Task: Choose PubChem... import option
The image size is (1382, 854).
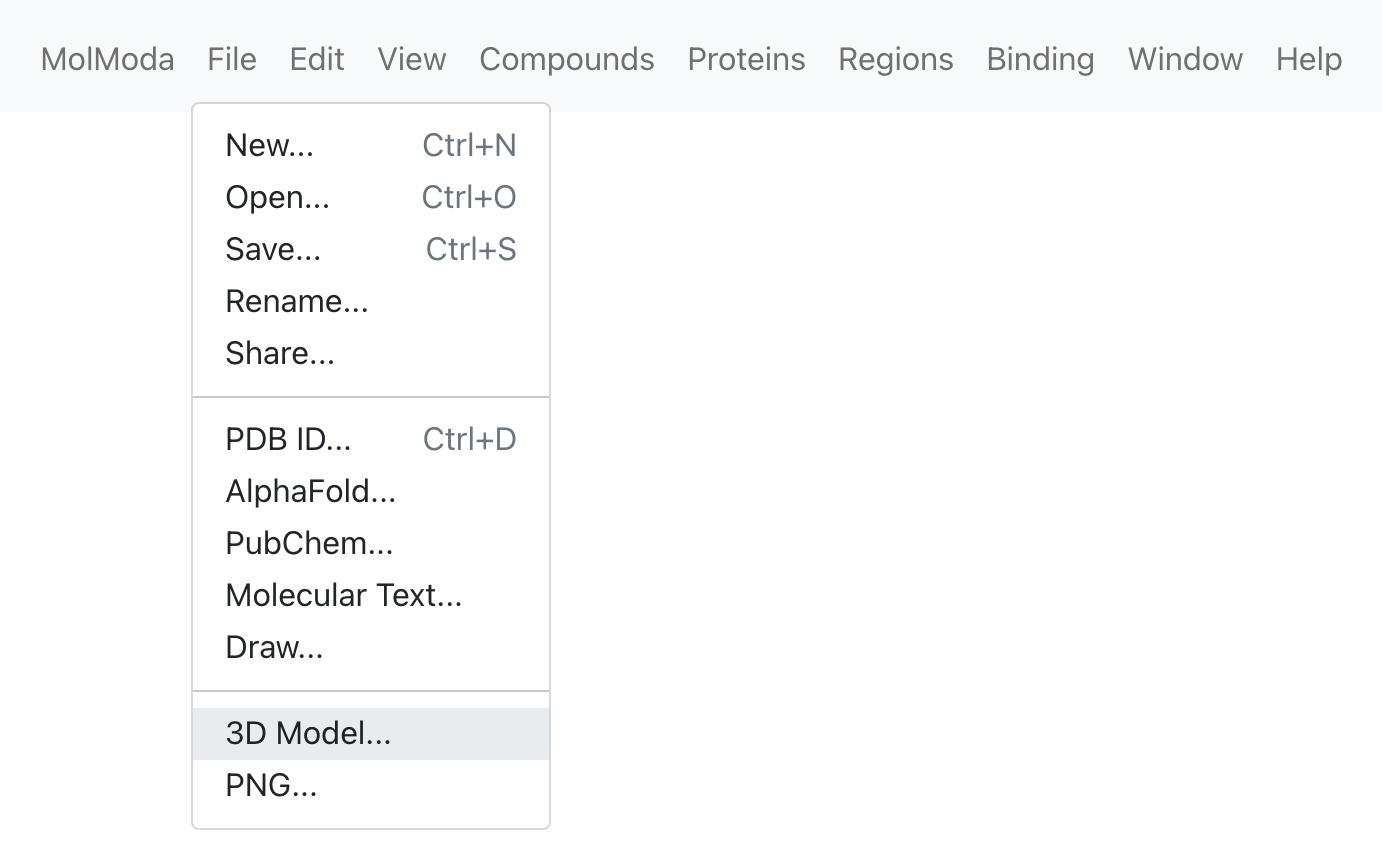Action: (371, 544)
